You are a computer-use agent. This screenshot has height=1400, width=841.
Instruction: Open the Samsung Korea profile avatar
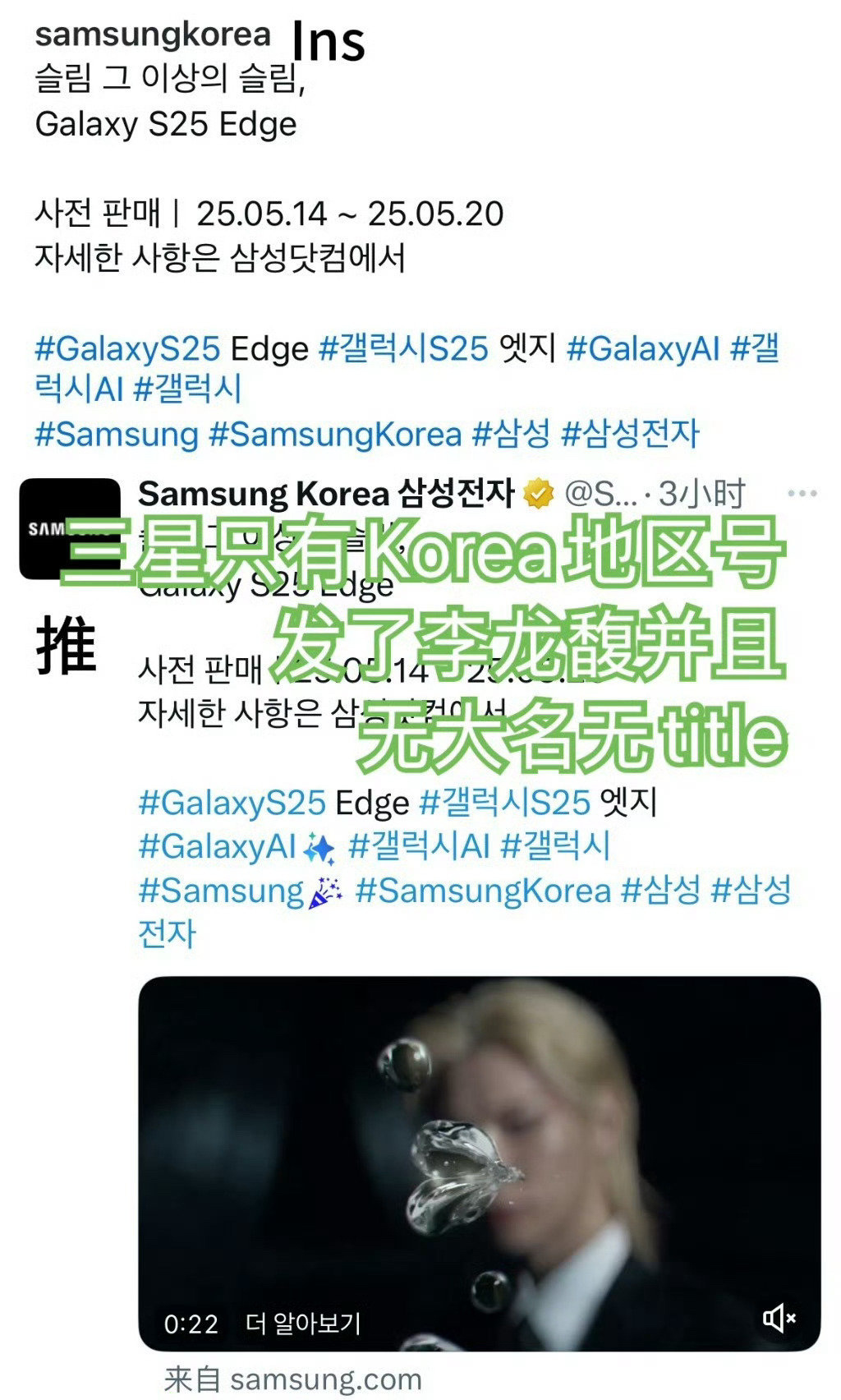point(69,528)
